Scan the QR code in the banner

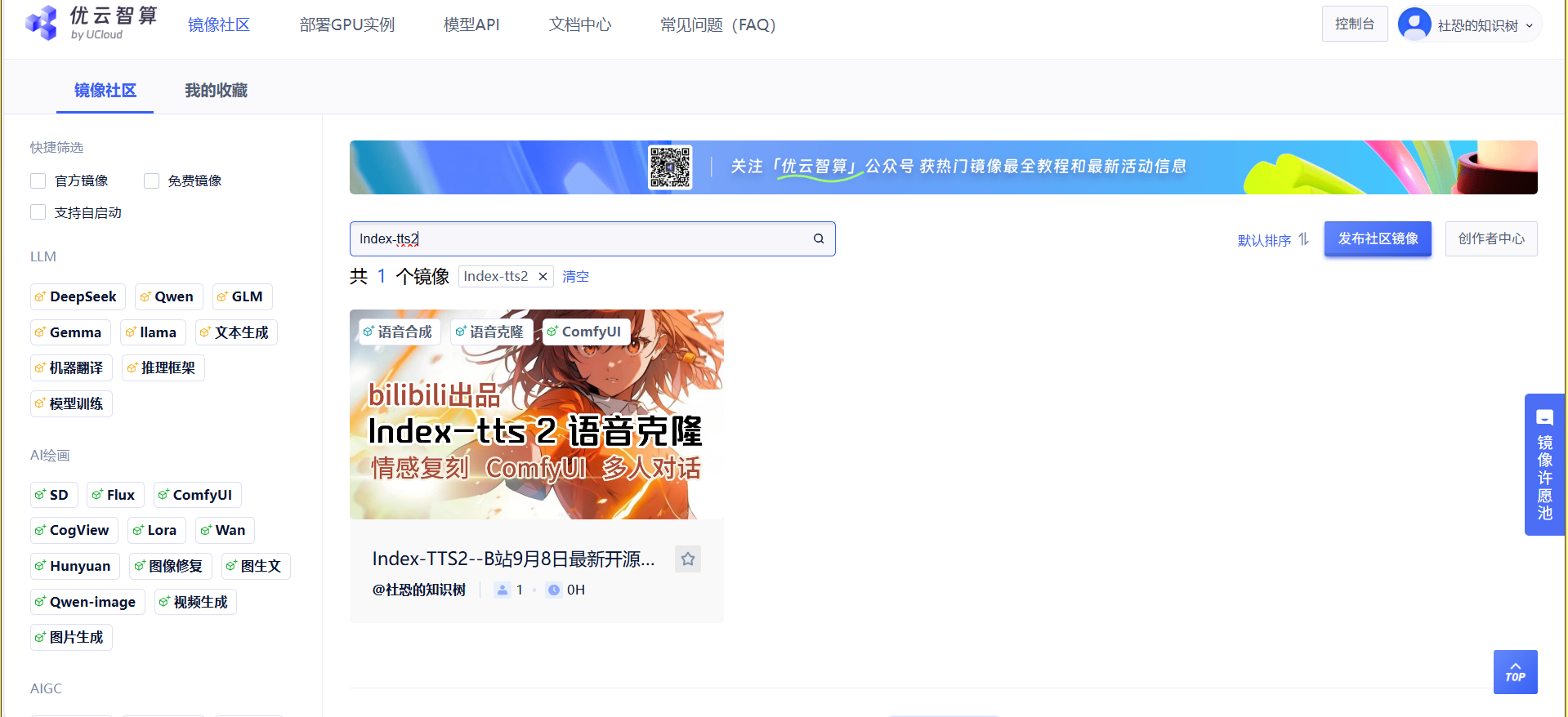(x=670, y=167)
